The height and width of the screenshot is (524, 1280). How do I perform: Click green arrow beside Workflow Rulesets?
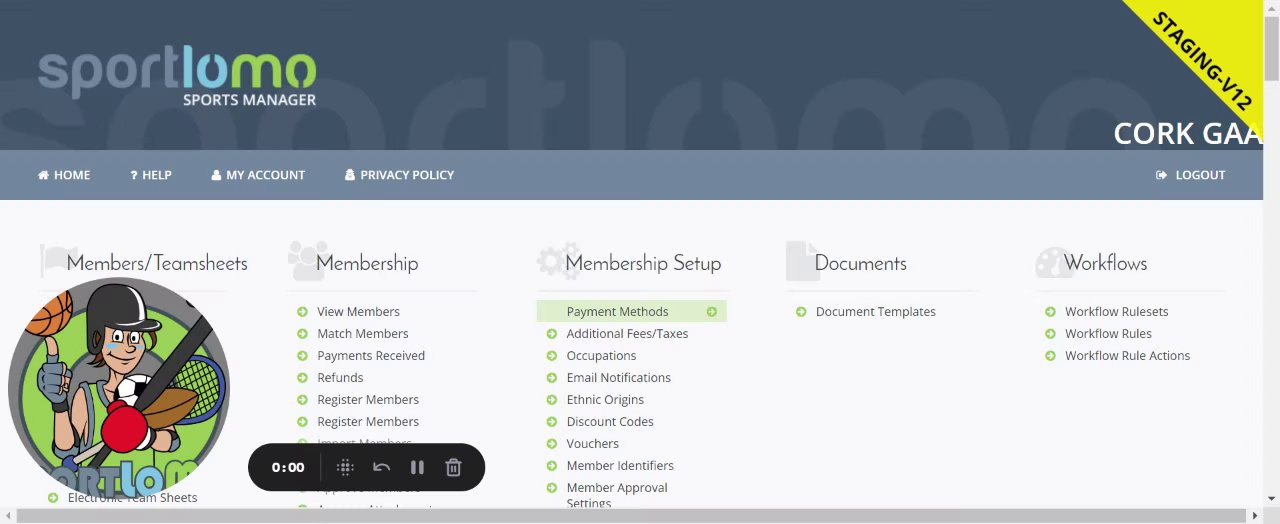pos(1050,312)
